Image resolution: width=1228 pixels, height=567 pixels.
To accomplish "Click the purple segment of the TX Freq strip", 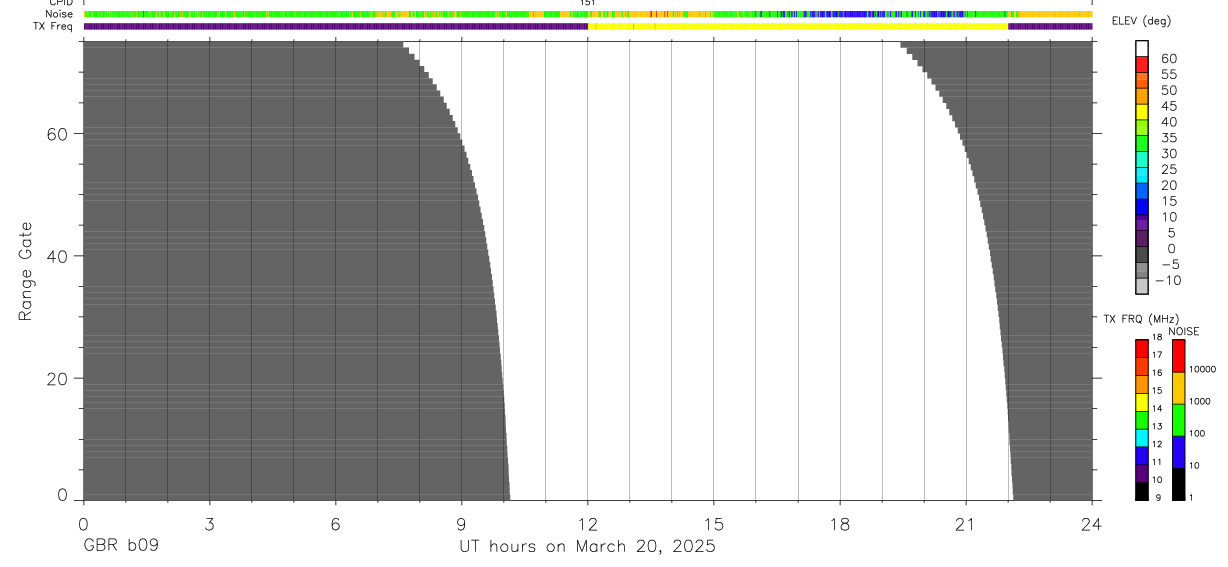I will pyautogui.click(x=335, y=26).
